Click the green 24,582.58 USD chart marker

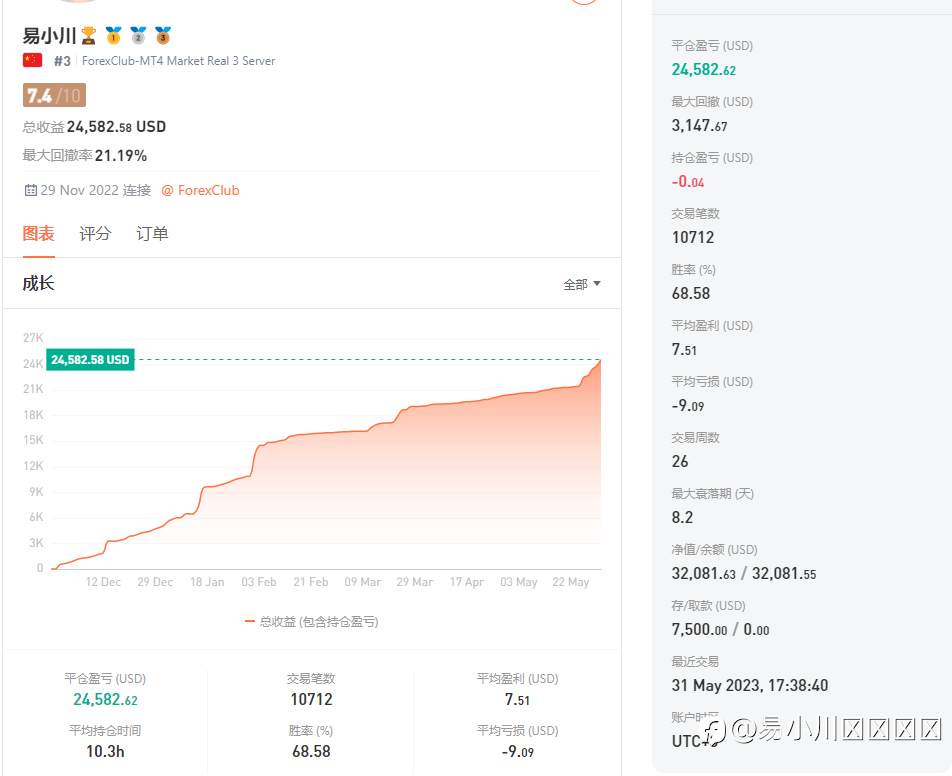tap(90, 359)
